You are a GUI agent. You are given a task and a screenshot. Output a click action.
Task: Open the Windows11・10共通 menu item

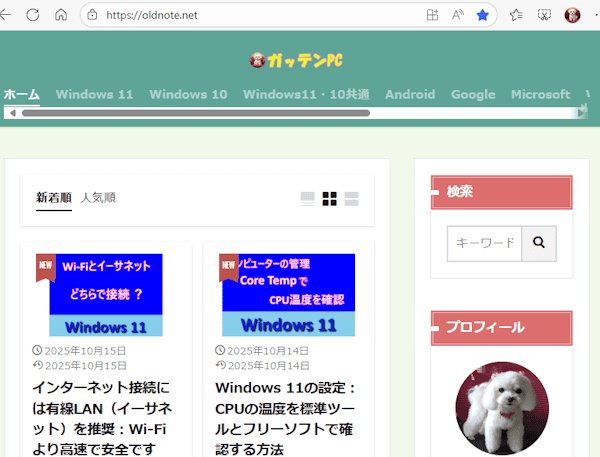click(x=306, y=95)
